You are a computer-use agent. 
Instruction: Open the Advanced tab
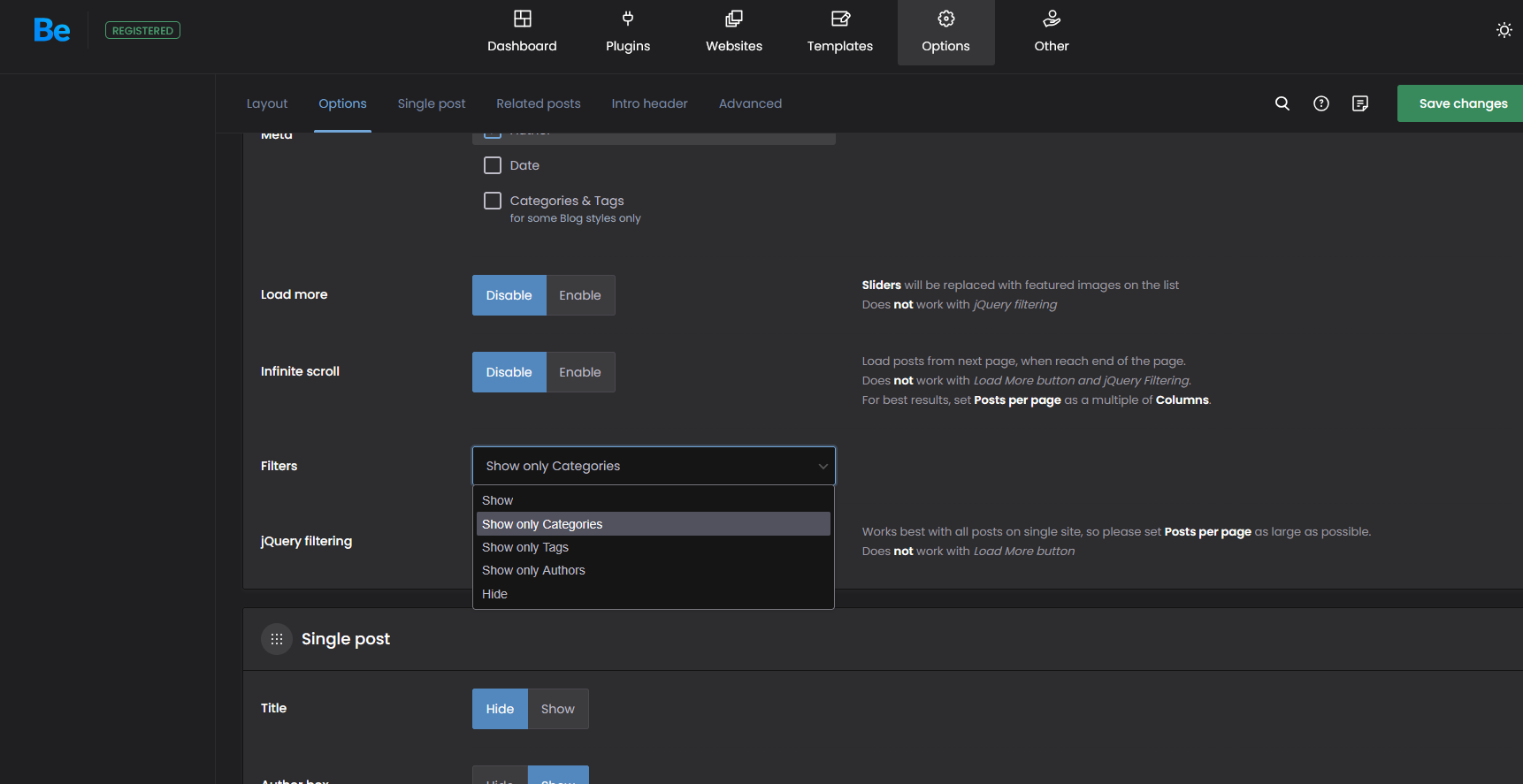pos(750,103)
